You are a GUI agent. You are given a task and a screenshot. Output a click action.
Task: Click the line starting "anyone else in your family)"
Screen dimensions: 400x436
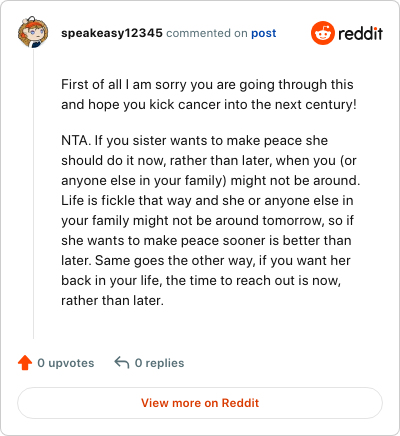coord(210,180)
